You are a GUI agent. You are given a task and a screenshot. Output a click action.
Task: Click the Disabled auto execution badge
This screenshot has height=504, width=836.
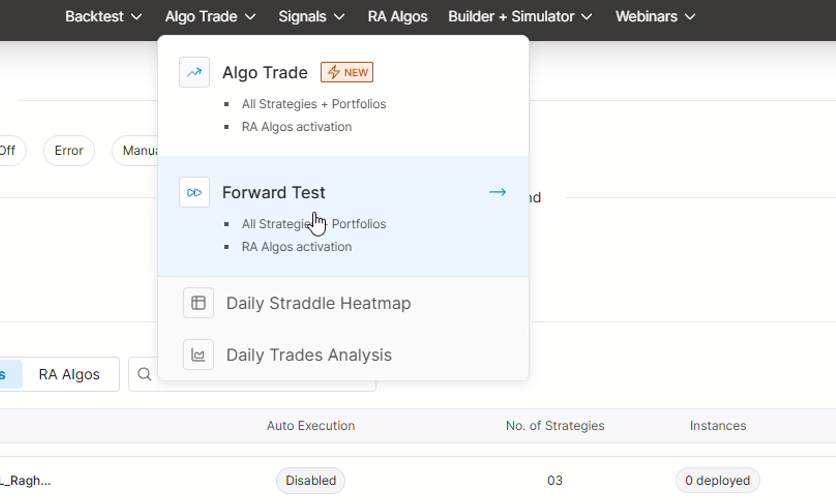click(310, 480)
